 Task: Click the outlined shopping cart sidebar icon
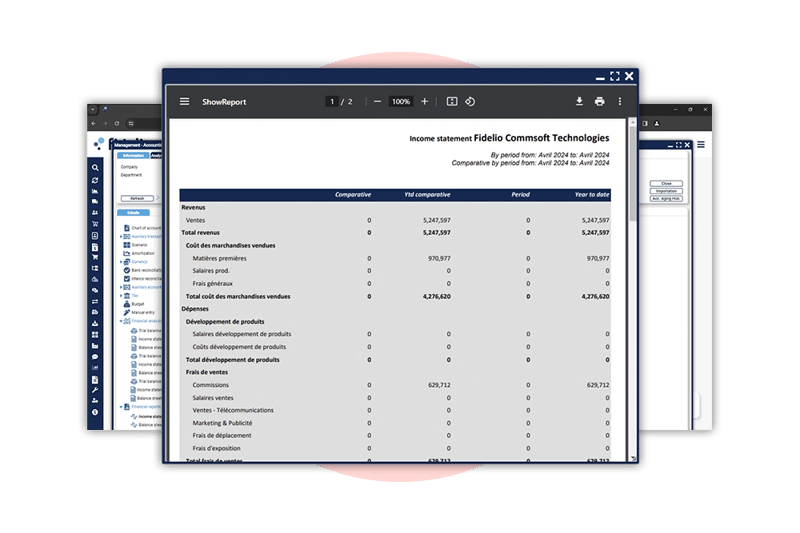(x=95, y=224)
